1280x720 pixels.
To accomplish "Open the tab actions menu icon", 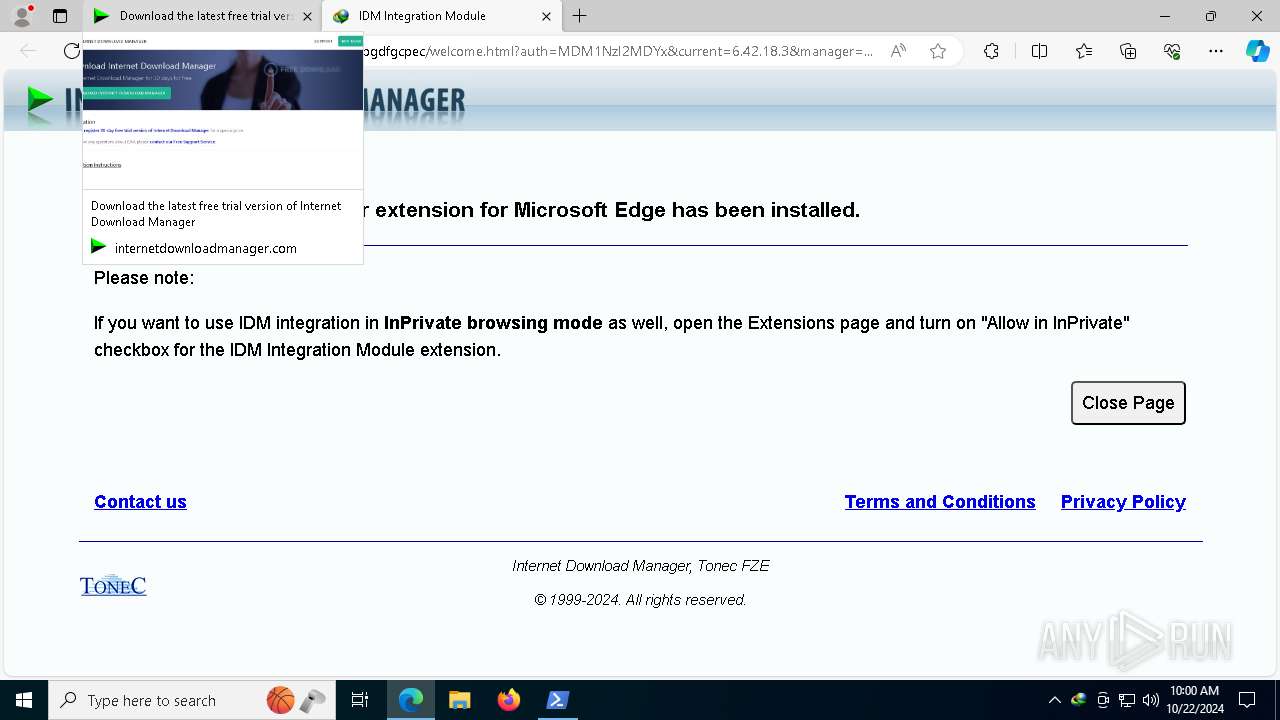I will pos(60,16).
